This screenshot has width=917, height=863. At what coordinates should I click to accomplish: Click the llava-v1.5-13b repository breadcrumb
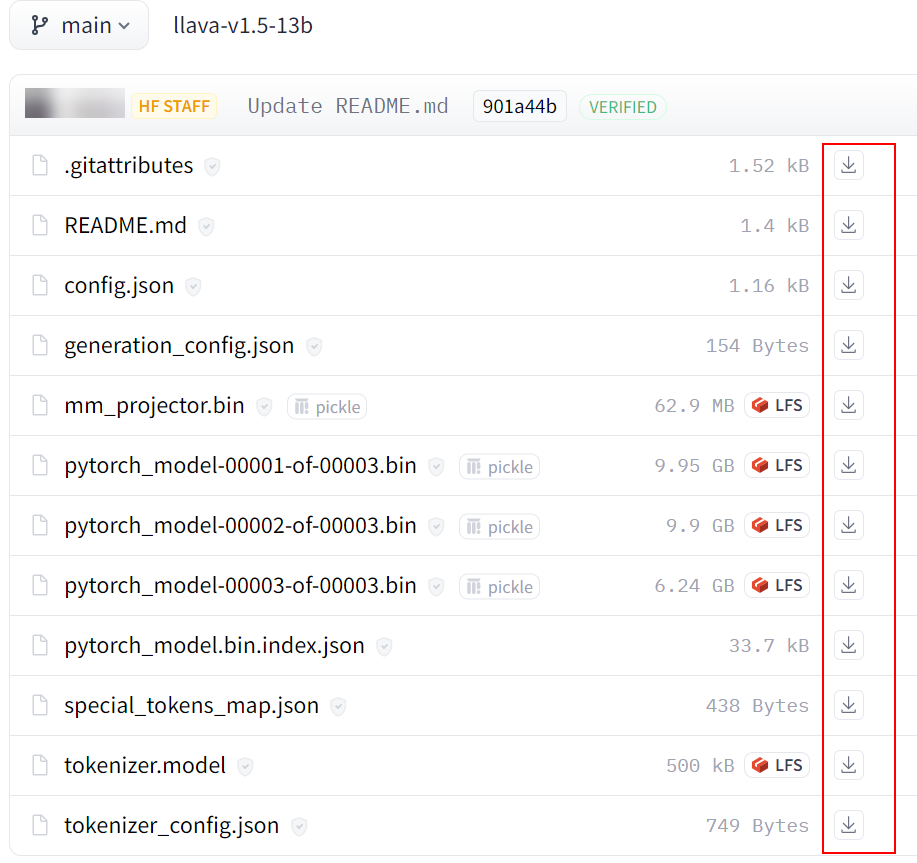[243, 26]
